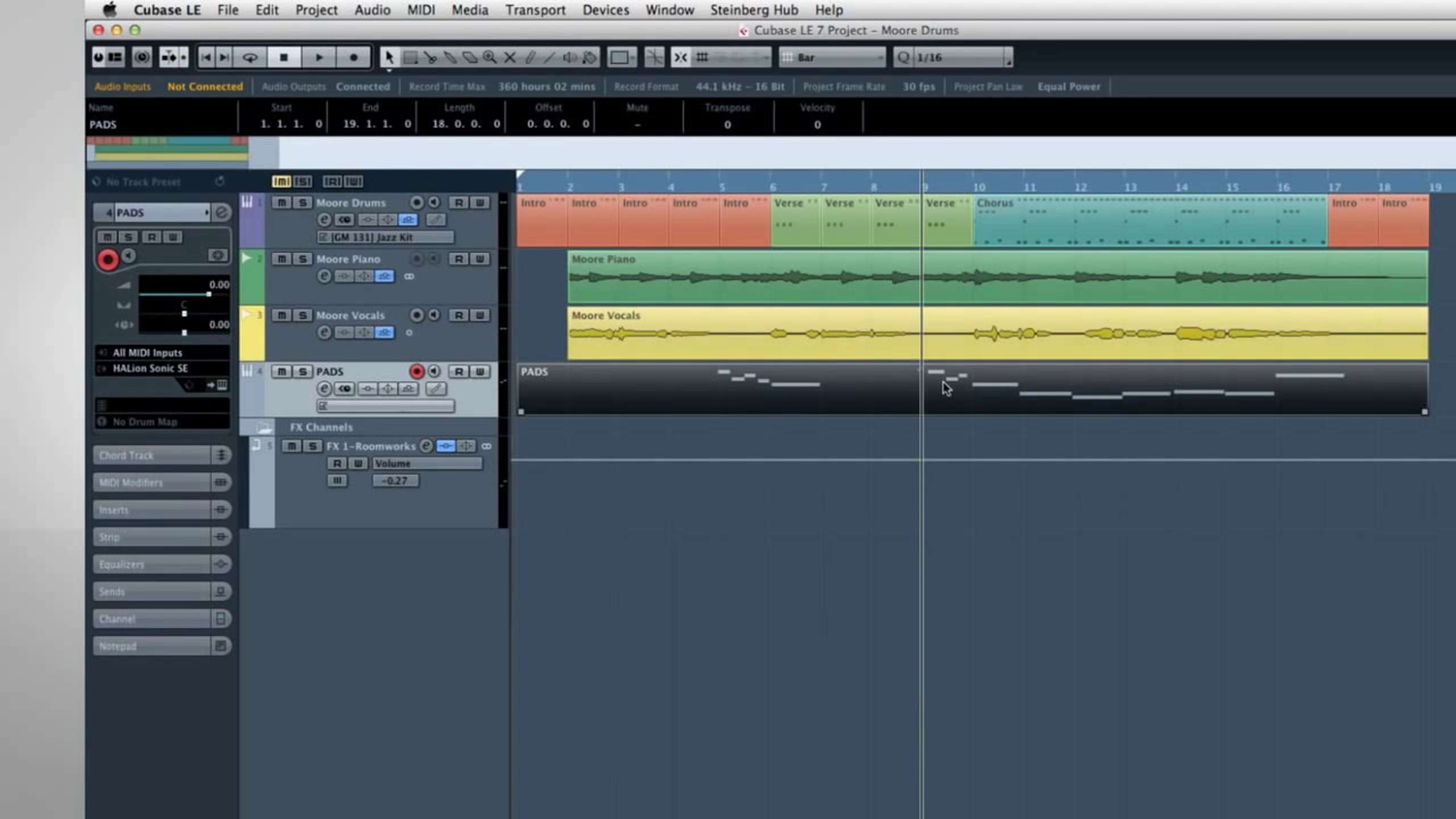Screen dimensions: 1456x819
Task: Open the Transport menu
Action: pyautogui.click(x=535, y=10)
